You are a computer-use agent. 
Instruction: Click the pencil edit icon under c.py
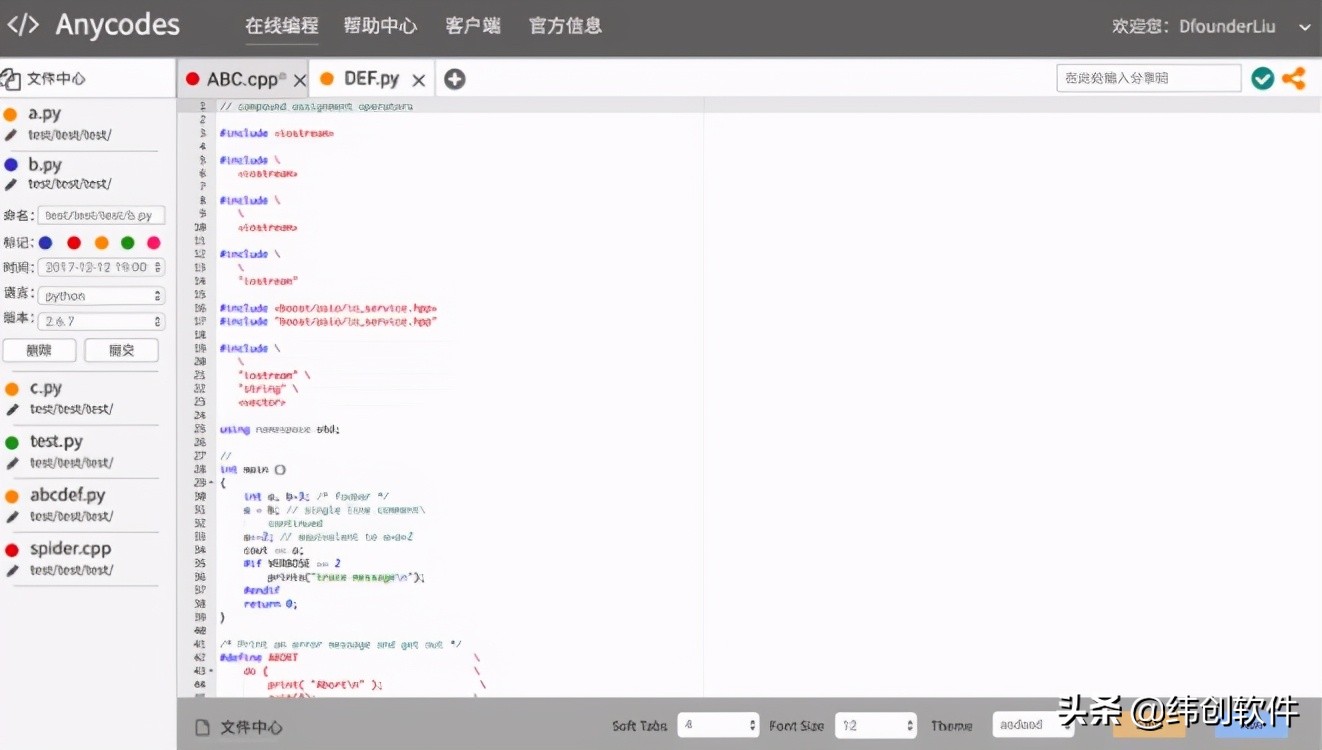tap(12, 409)
